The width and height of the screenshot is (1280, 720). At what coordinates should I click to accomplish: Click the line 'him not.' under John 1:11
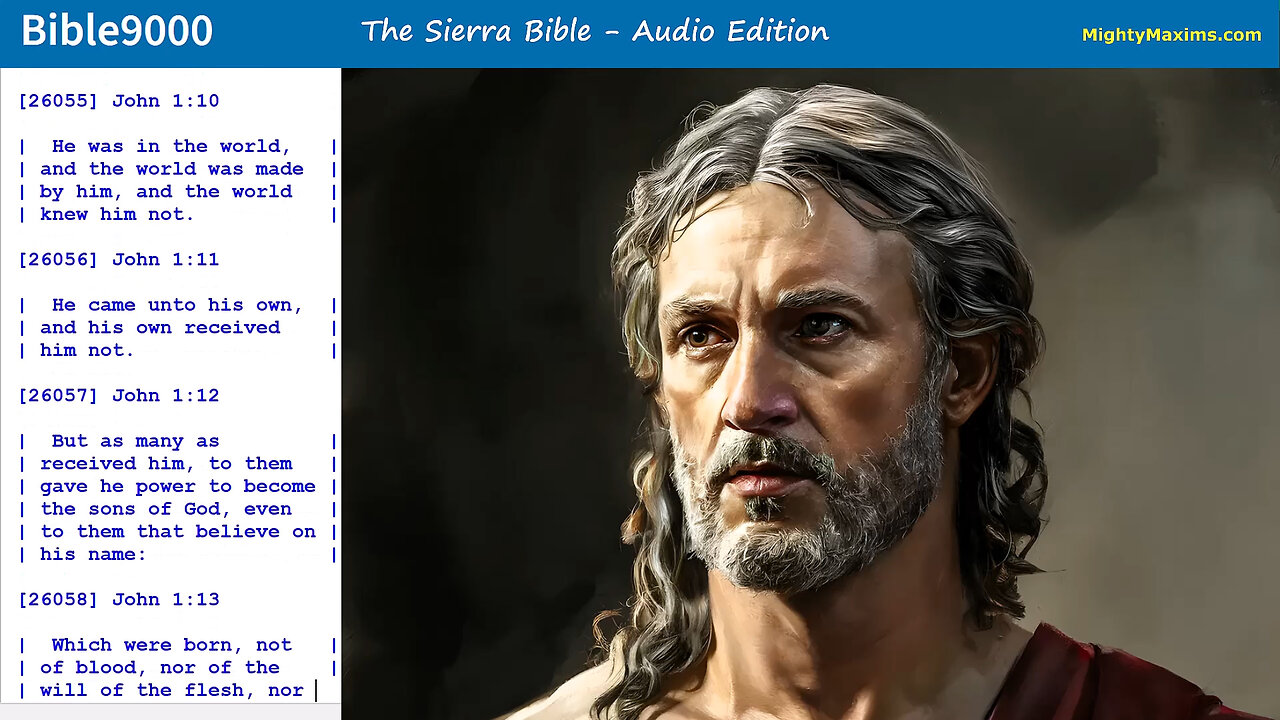click(87, 351)
